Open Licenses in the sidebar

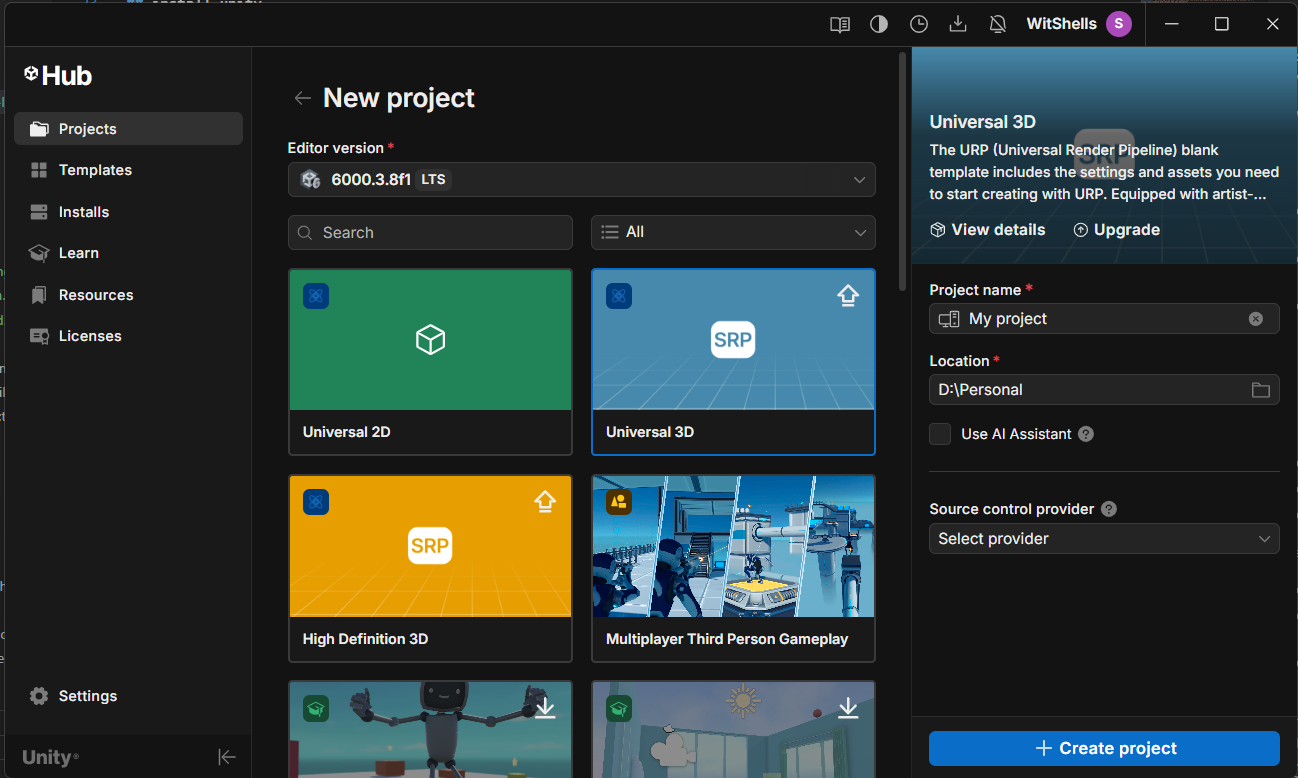pyautogui.click(x=128, y=336)
